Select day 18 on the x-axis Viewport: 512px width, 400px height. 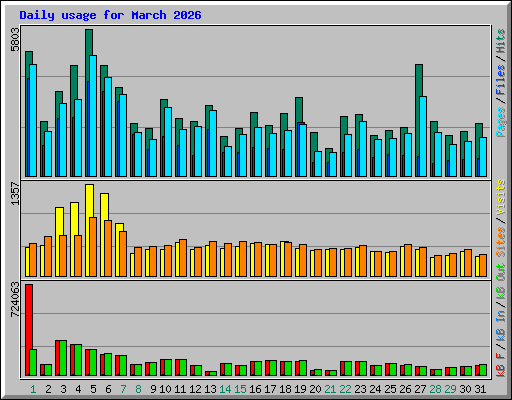(x=285, y=389)
